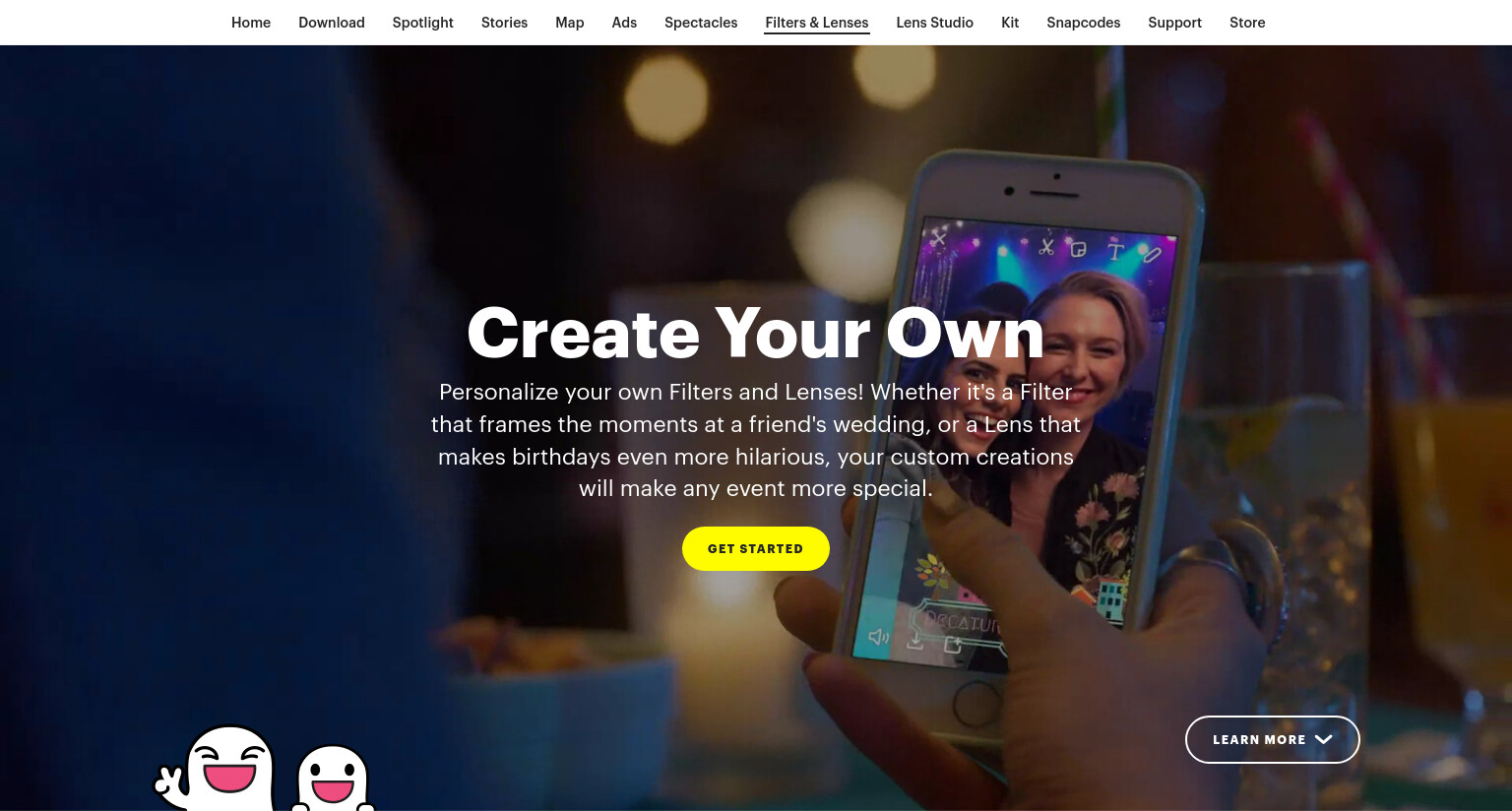Image resolution: width=1512 pixels, height=811 pixels.
Task: Open the Spectacles navigation link
Action: point(701,23)
